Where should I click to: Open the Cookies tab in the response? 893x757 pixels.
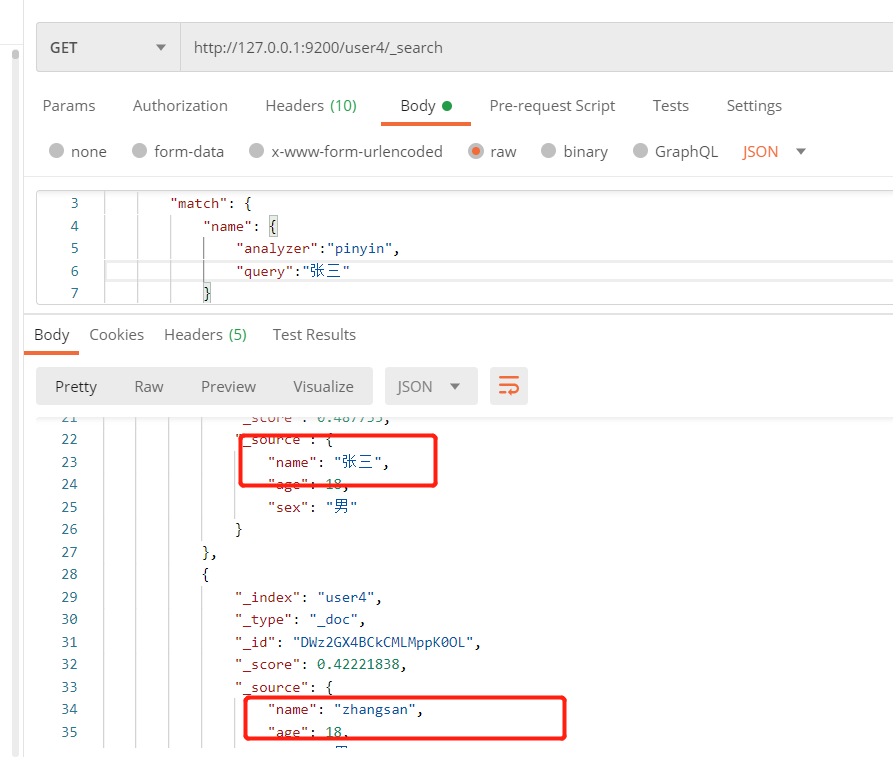pyautogui.click(x=116, y=334)
